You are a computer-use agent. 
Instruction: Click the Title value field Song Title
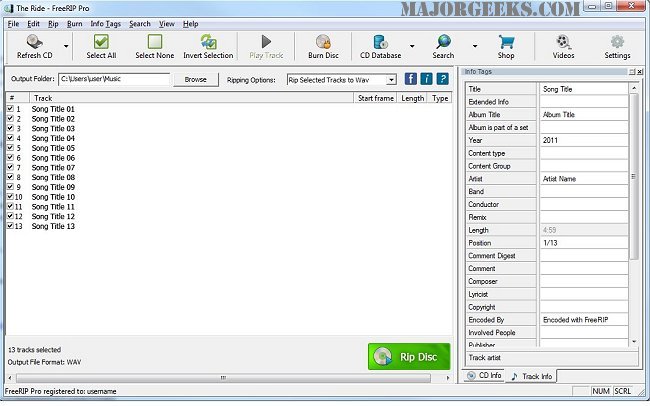point(584,89)
